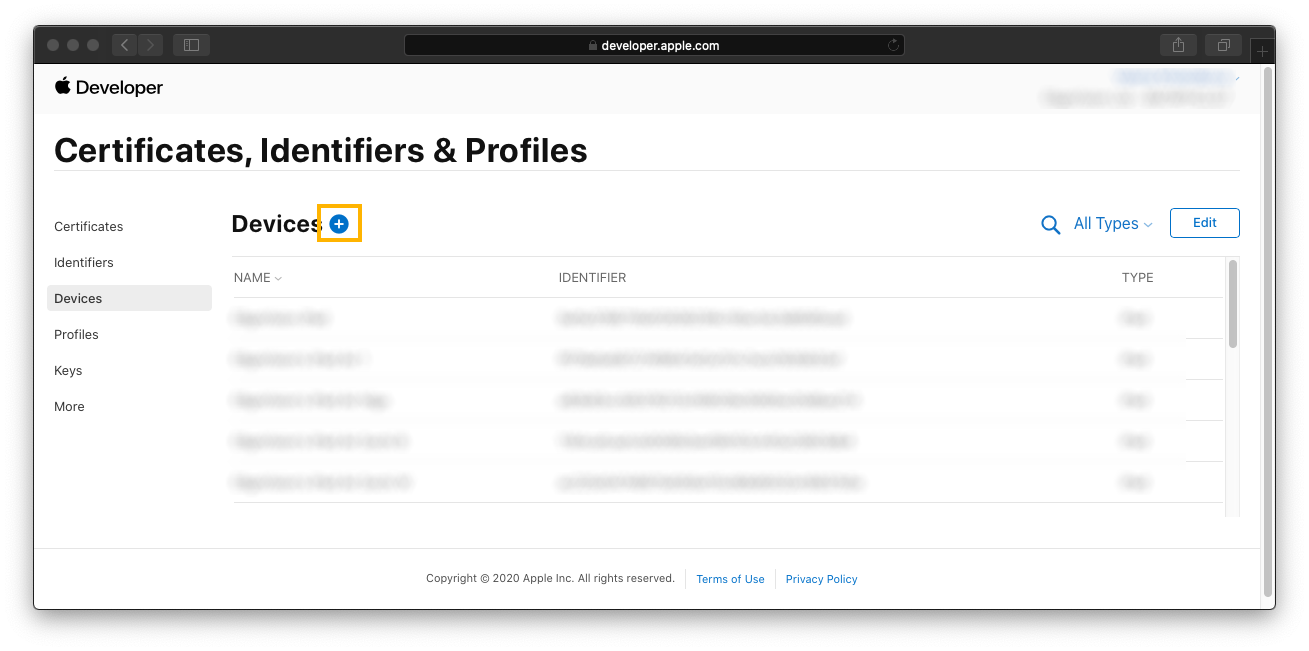Open the device search magnifier
This screenshot has height=651, width=1309.
[1050, 225]
